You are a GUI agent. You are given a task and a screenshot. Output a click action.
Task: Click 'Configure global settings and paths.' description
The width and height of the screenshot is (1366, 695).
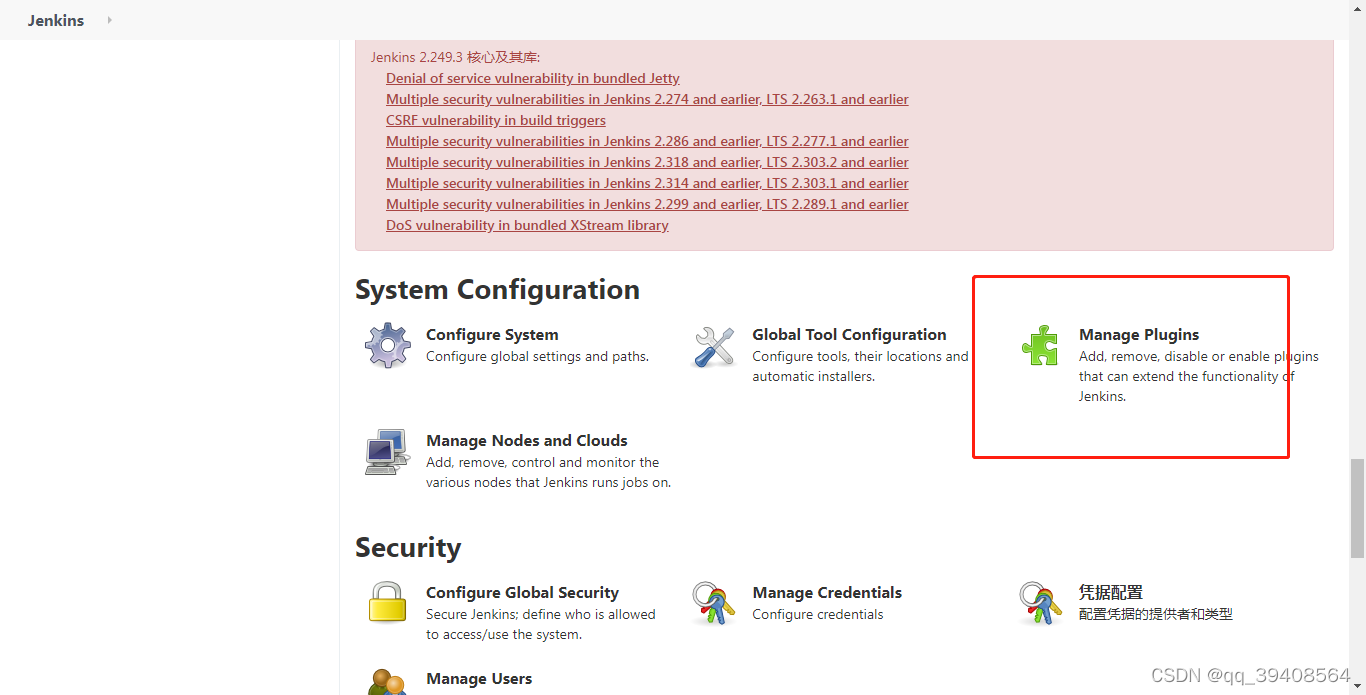click(x=537, y=356)
